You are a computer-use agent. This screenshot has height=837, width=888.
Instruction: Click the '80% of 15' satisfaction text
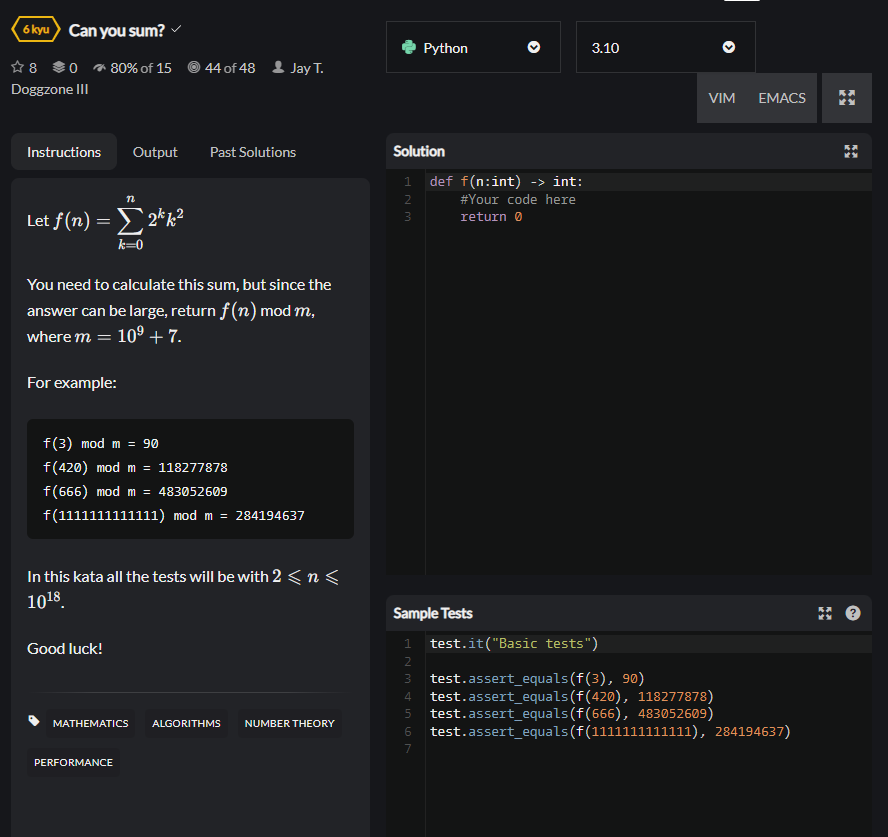click(141, 68)
